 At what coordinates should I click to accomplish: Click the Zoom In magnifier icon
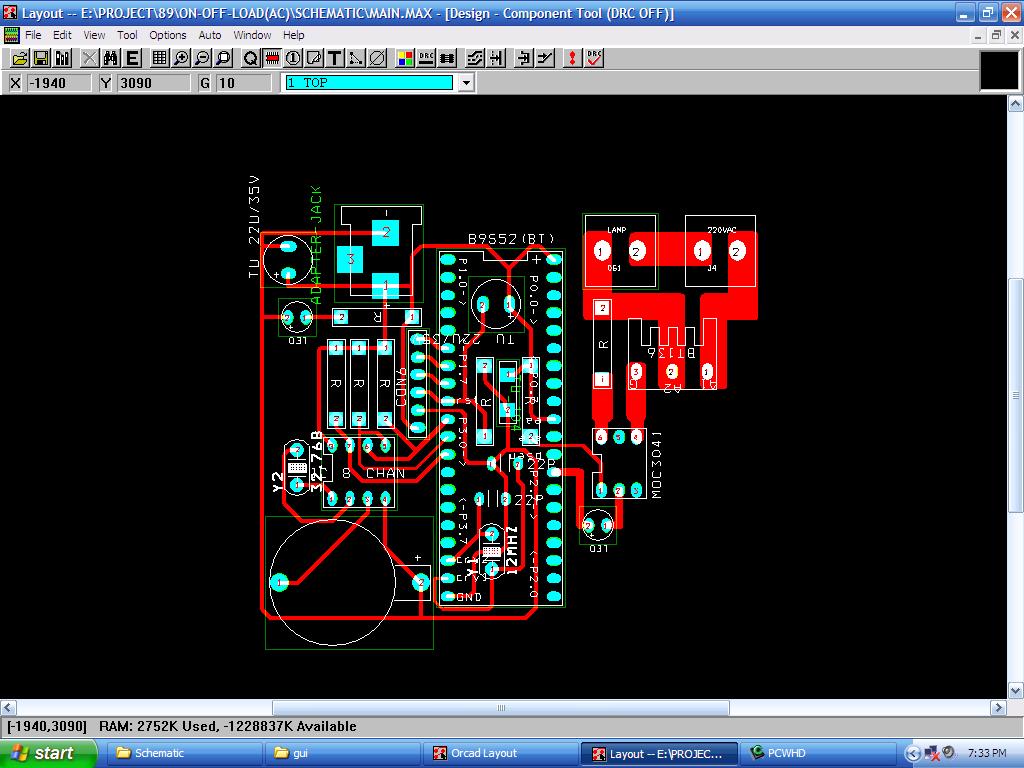[180, 59]
